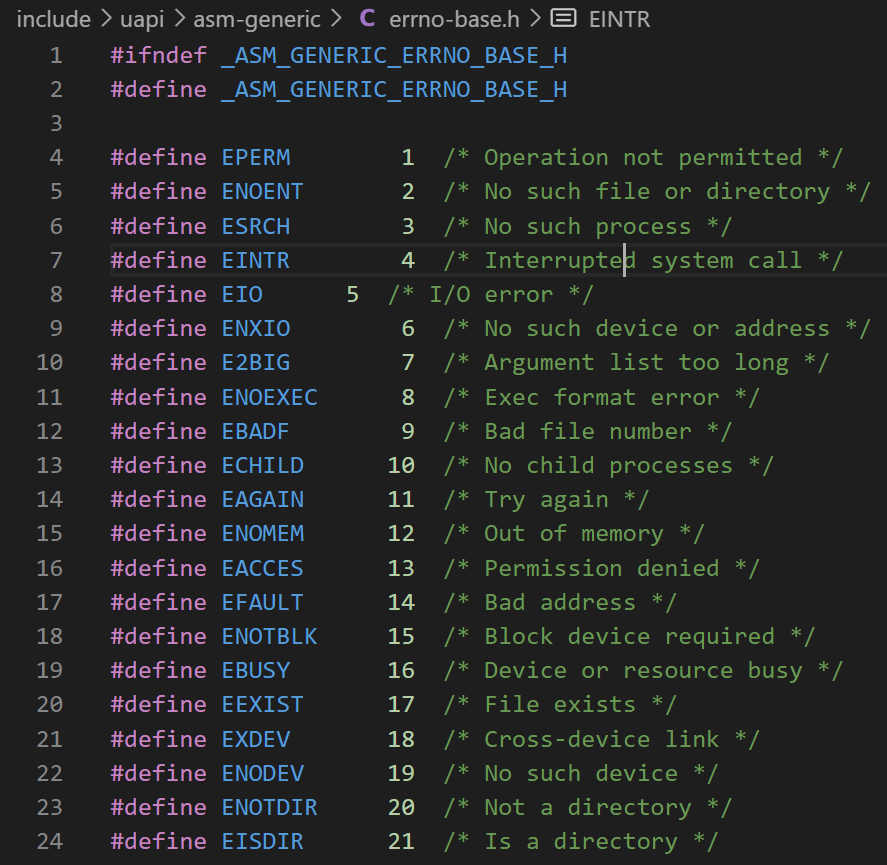Select the EISDIR macro on line 24
The image size is (887, 865).
pyautogui.click(x=262, y=841)
